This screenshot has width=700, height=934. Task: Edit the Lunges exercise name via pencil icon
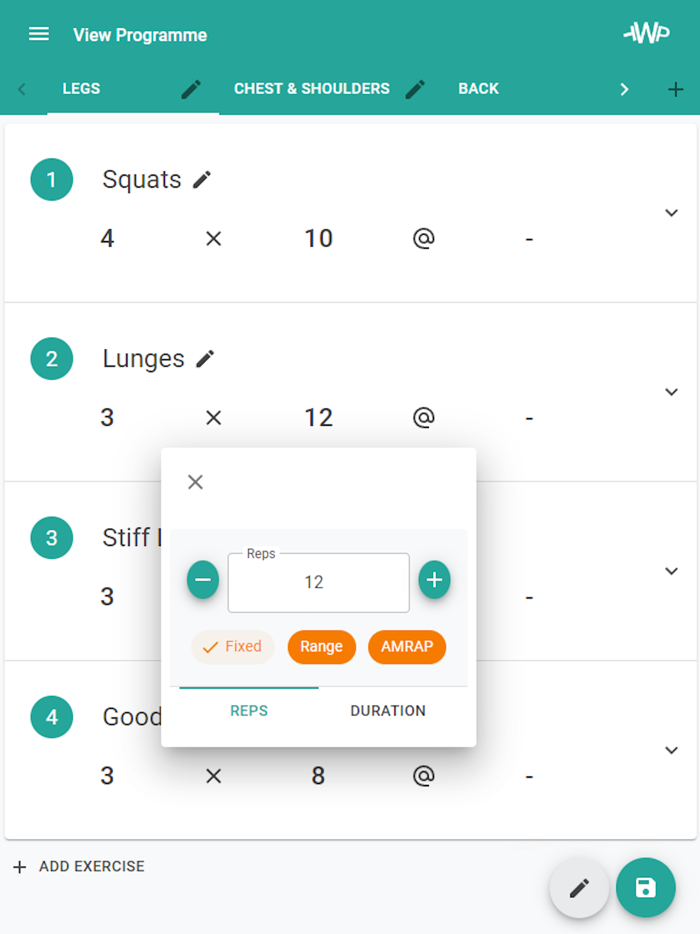pos(205,358)
